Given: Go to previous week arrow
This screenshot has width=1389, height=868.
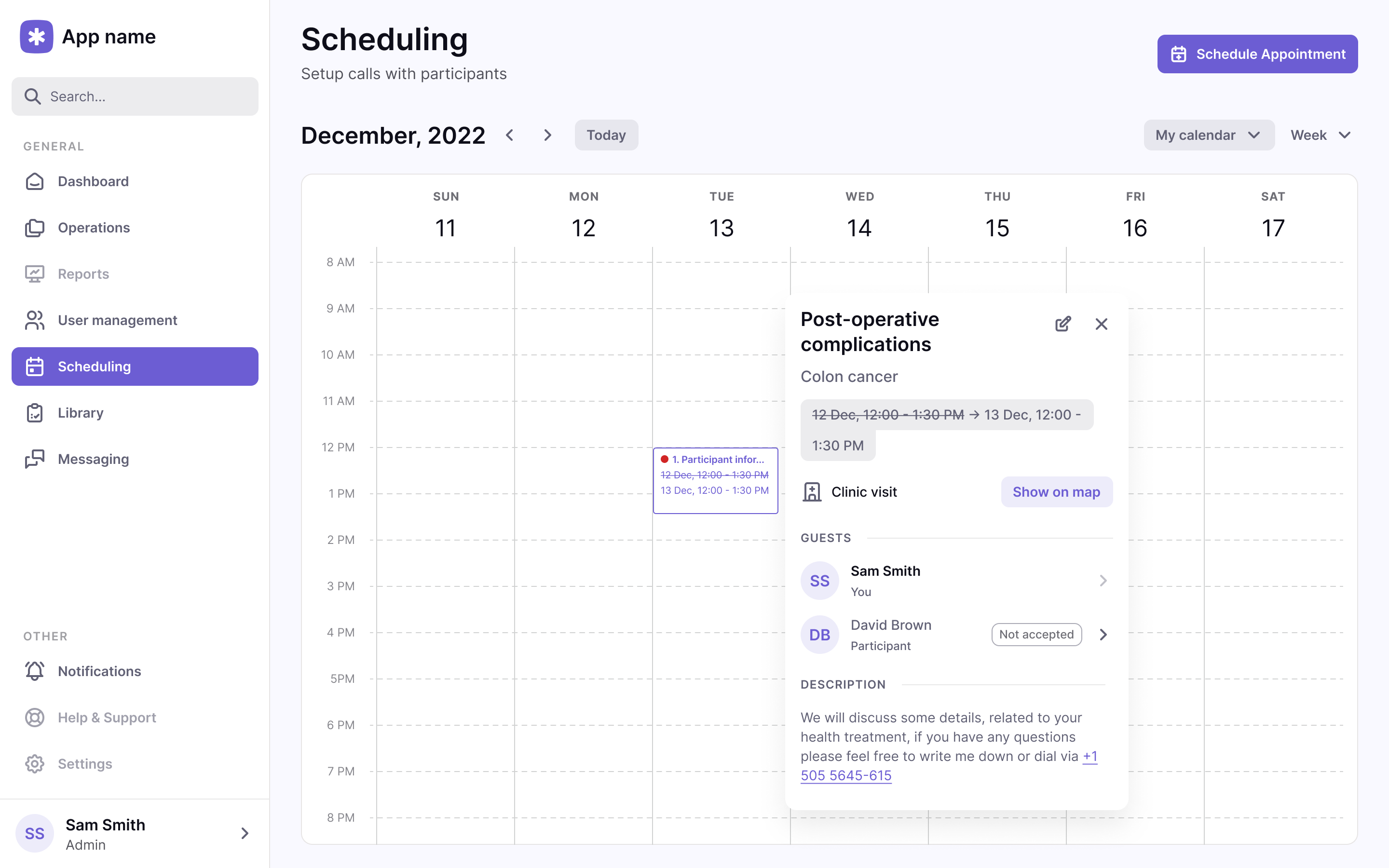Looking at the screenshot, I should 510,135.
